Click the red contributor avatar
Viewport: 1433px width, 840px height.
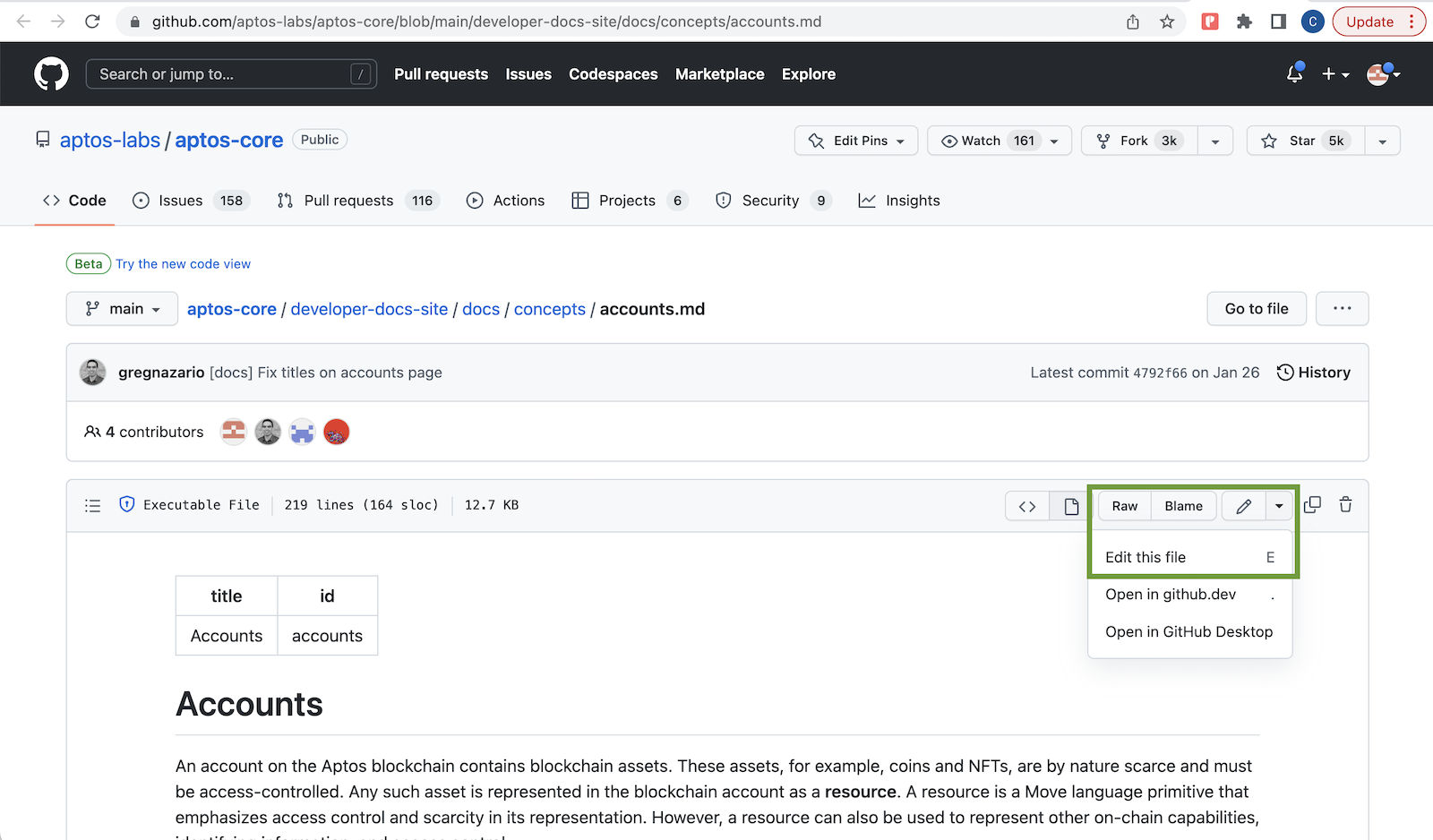(336, 433)
